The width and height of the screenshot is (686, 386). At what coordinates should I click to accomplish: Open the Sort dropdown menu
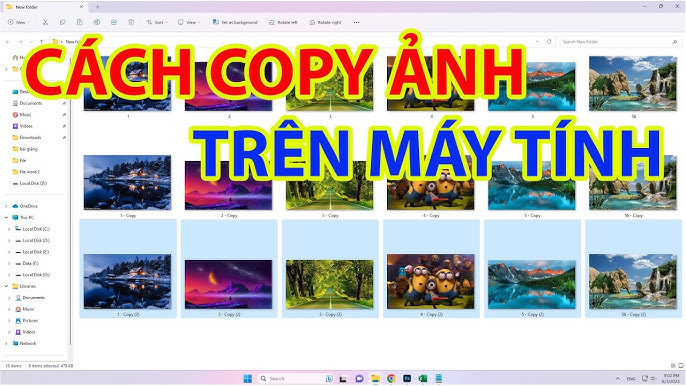click(157, 22)
